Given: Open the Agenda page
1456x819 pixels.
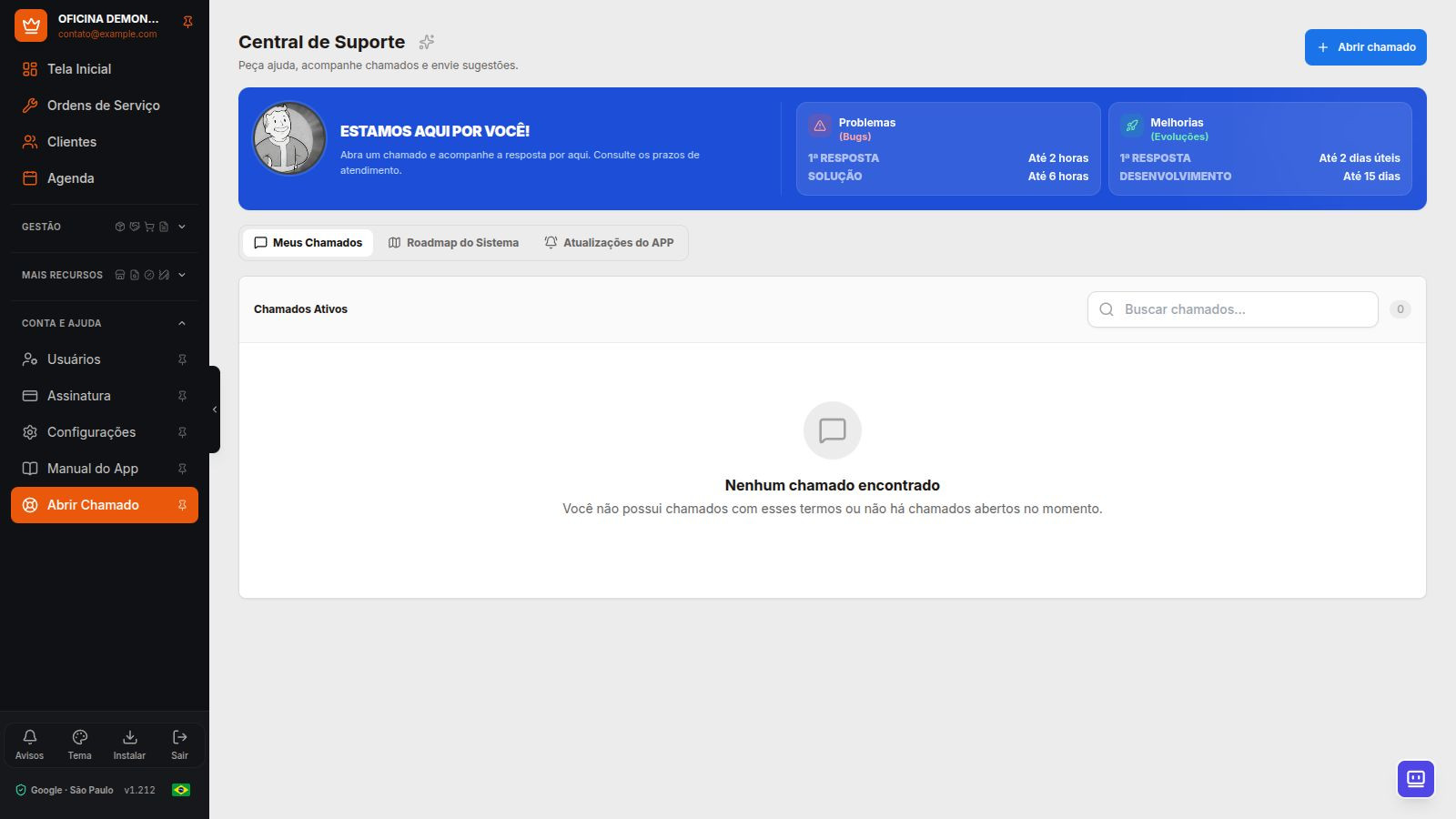Looking at the screenshot, I should pyautogui.click(x=105, y=178).
